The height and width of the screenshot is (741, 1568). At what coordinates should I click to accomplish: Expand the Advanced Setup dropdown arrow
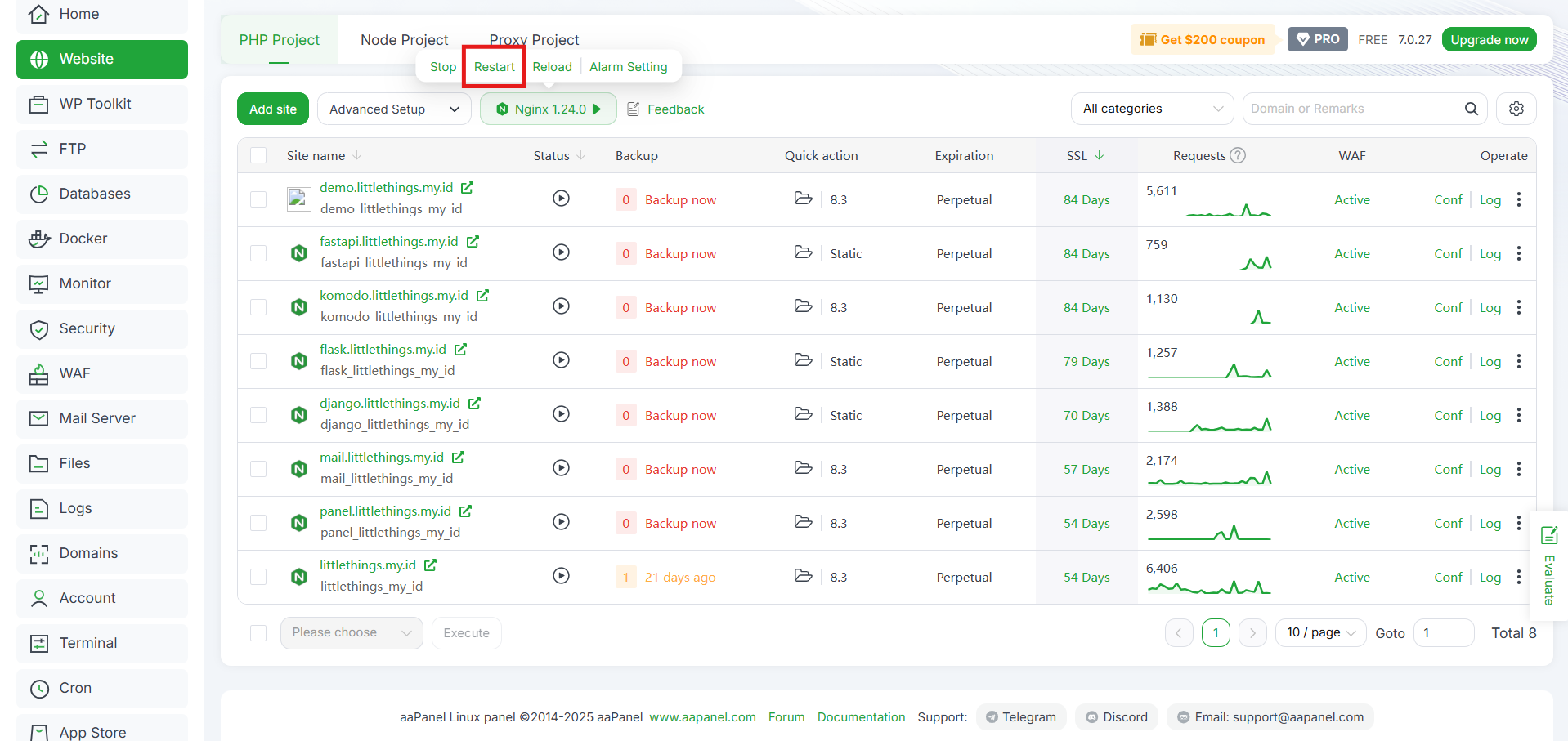pyautogui.click(x=454, y=109)
